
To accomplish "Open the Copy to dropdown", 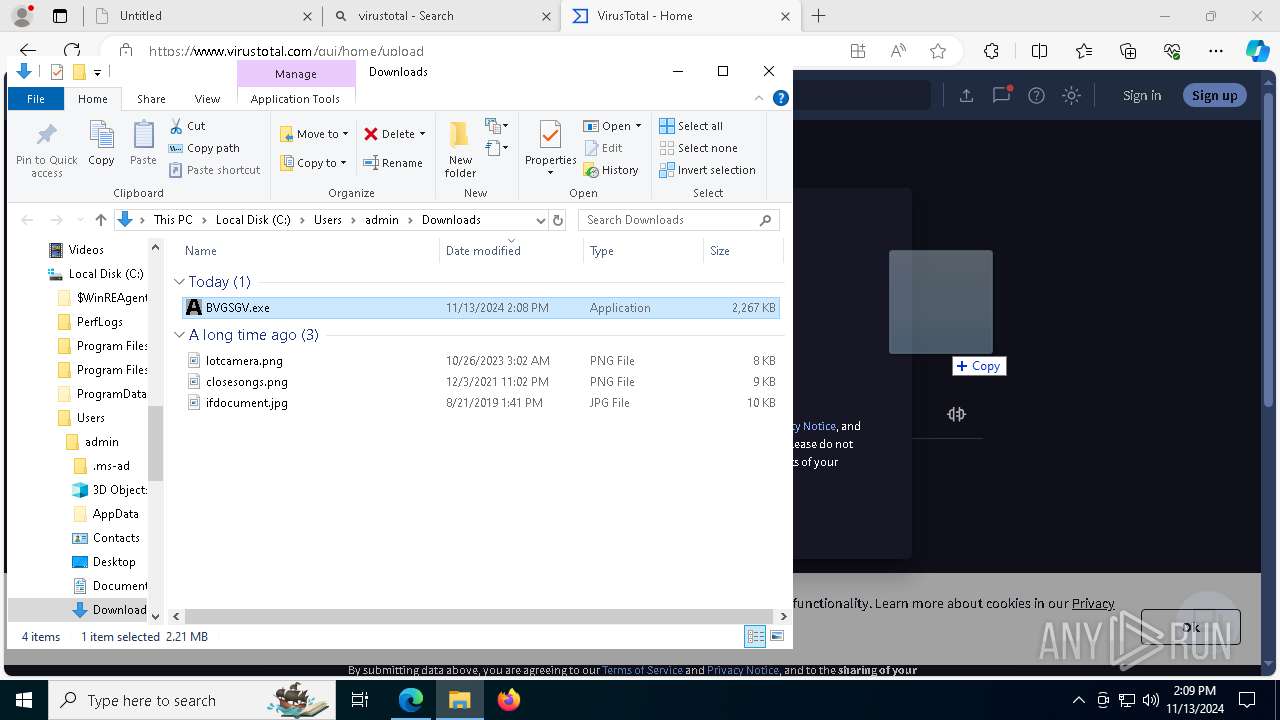I will (x=313, y=163).
